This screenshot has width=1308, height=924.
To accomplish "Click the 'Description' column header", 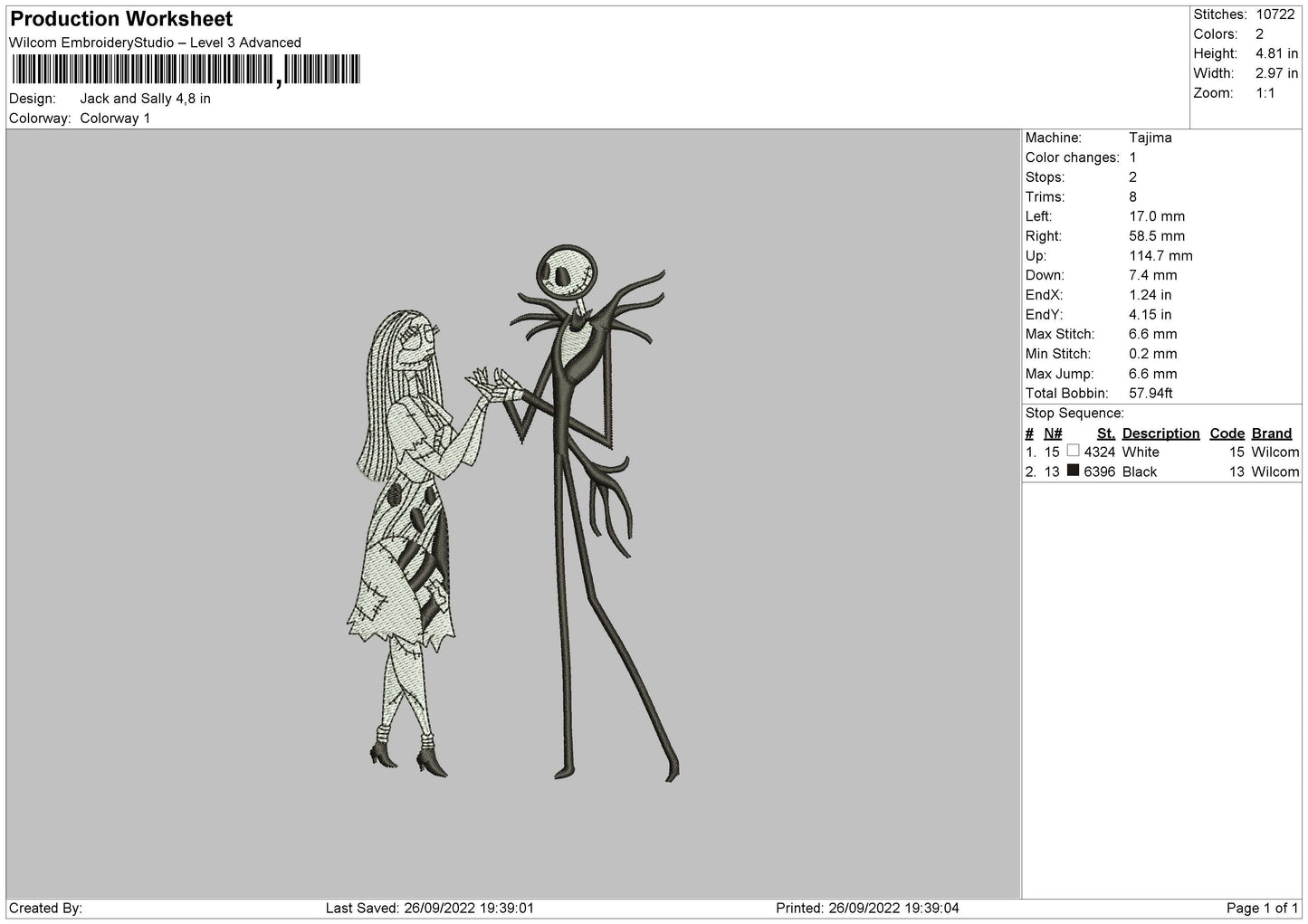I will (1160, 433).
